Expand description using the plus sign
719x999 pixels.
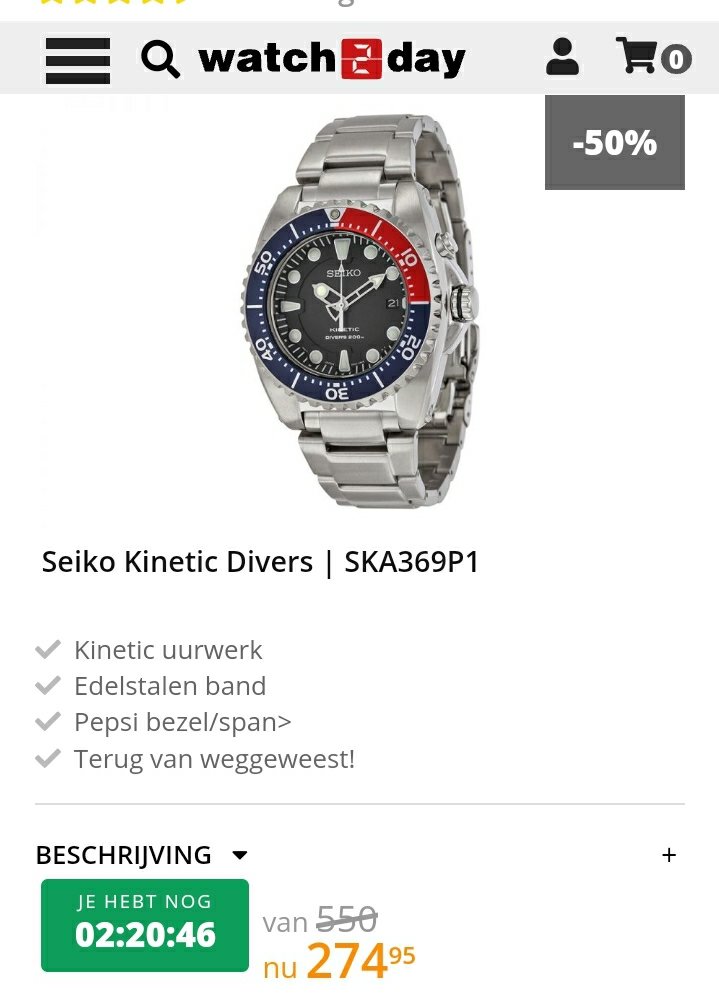[x=669, y=855]
